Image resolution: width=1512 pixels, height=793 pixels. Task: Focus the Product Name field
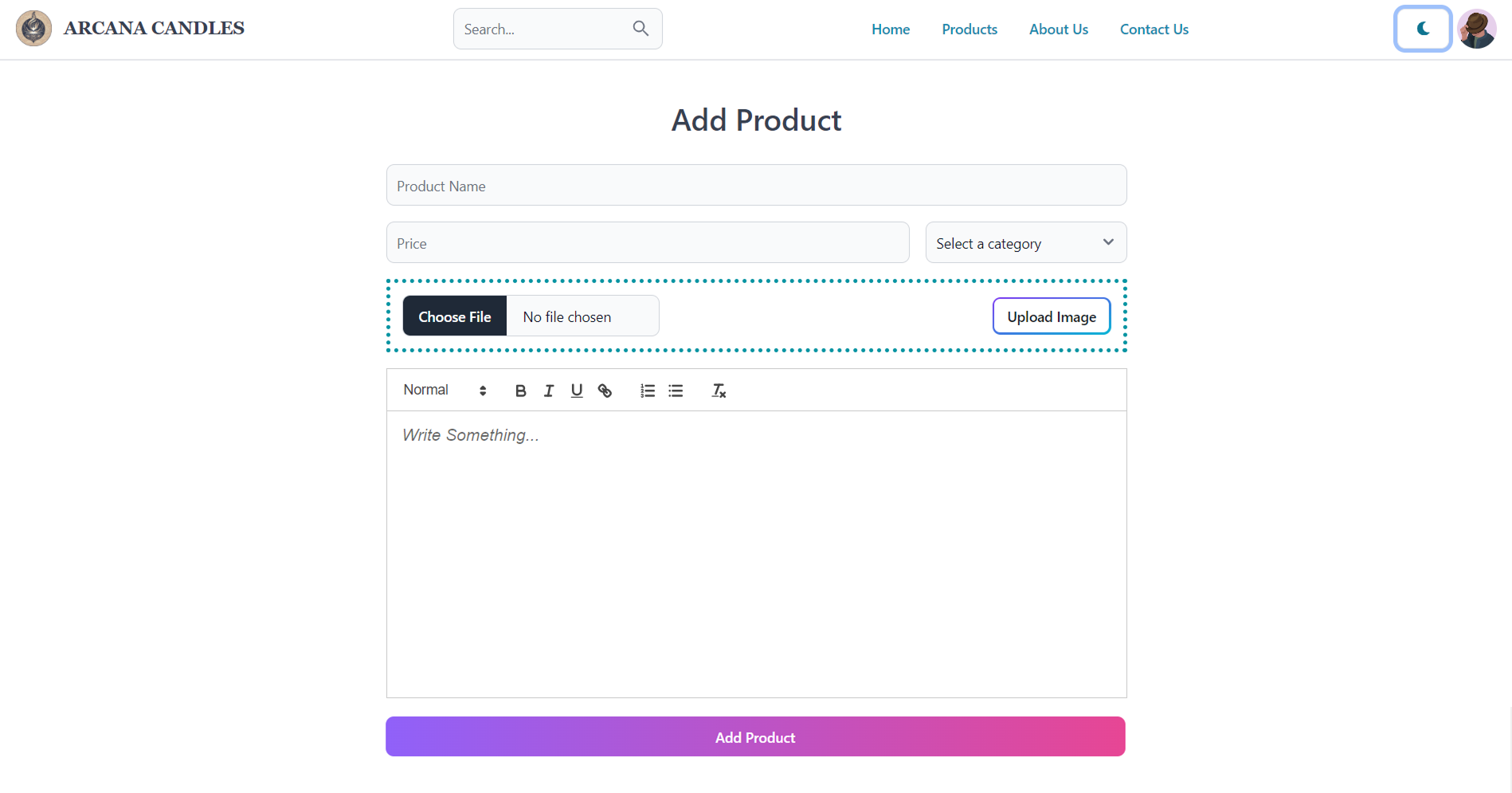756,186
